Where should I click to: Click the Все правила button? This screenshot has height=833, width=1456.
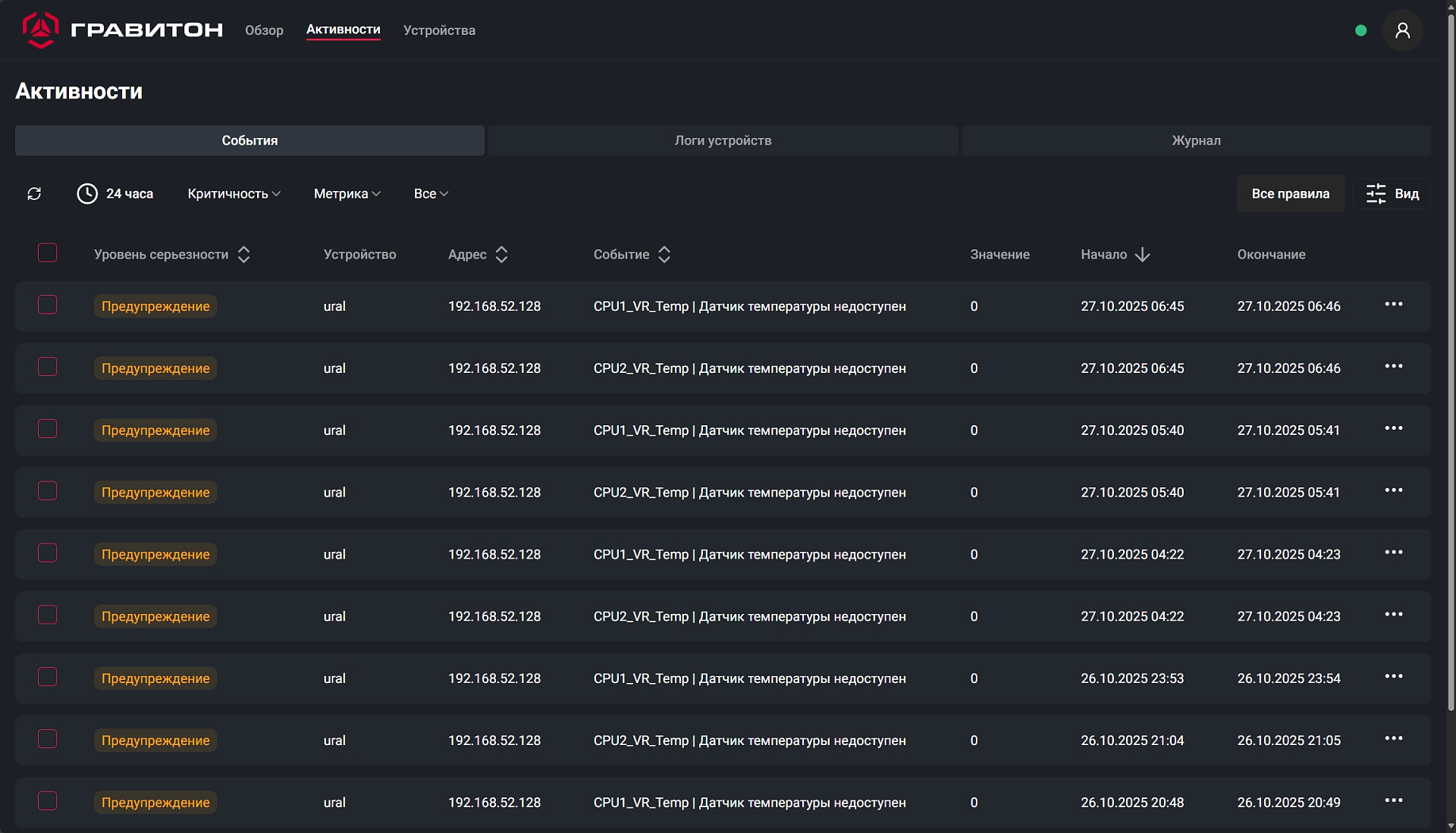click(x=1290, y=194)
